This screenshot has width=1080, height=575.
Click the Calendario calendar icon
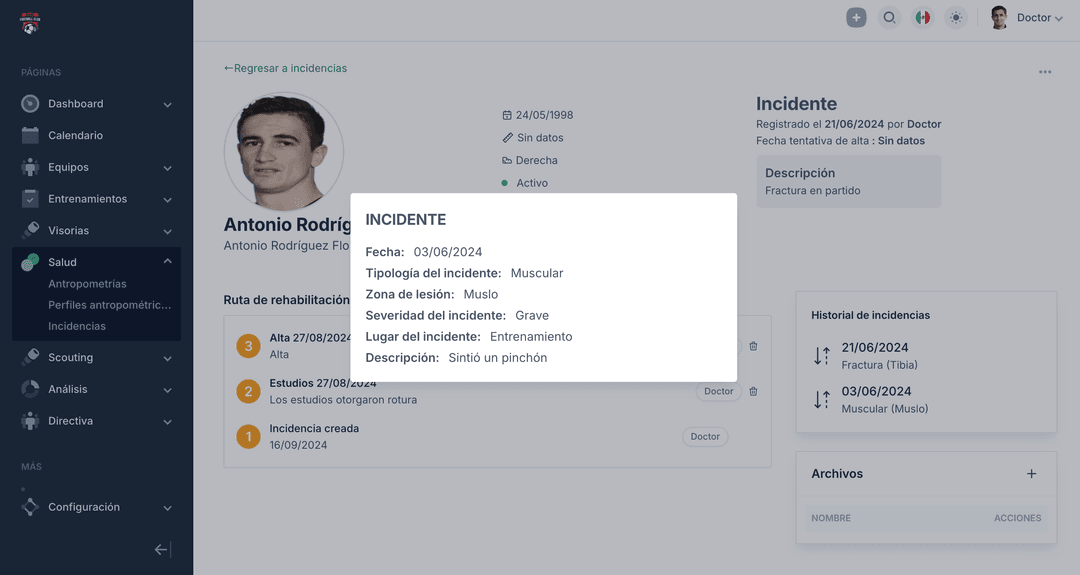[30, 136]
